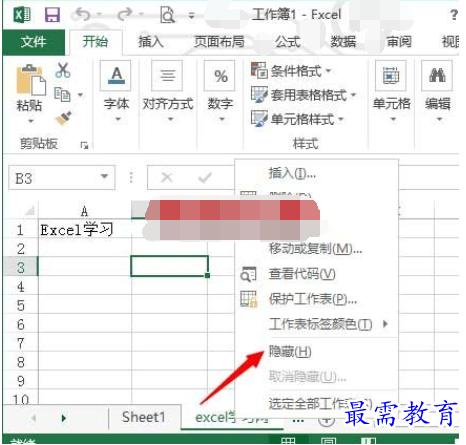The width and height of the screenshot is (466, 445).
Task: Confirm formula entry with the checkmark
Action: [x=205, y=177]
